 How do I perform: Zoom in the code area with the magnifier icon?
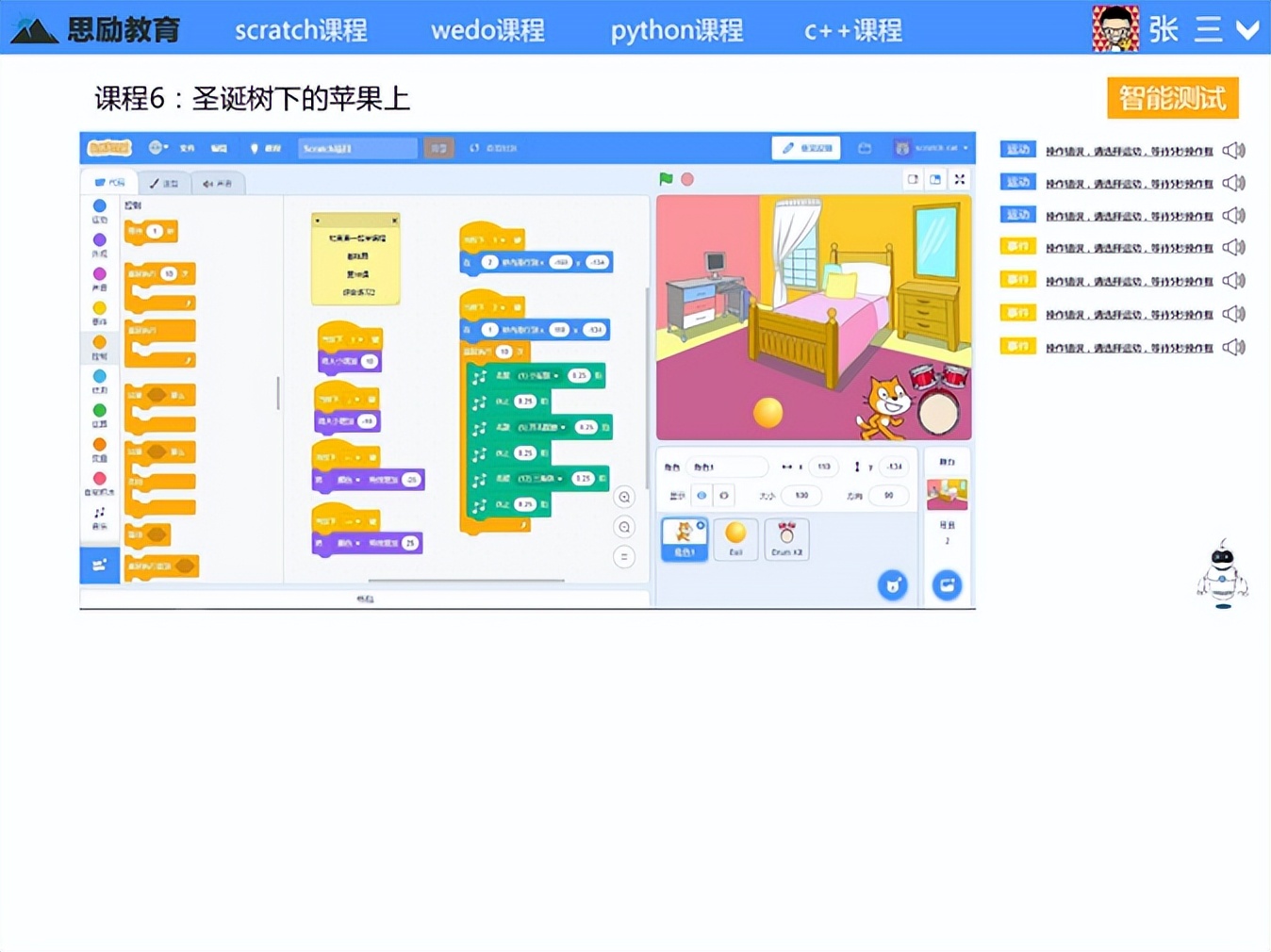pyautogui.click(x=623, y=496)
